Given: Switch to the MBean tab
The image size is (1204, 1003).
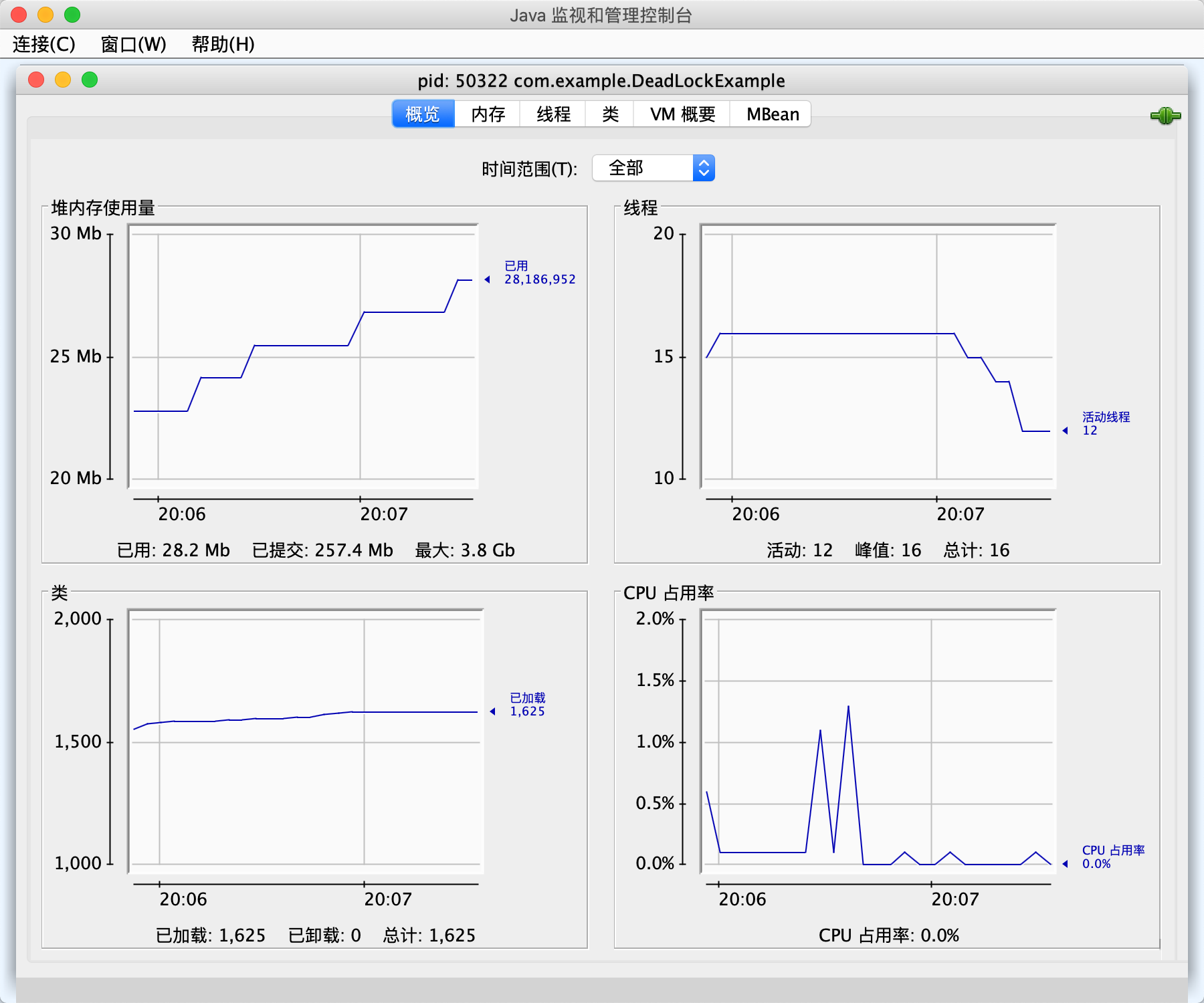Looking at the screenshot, I should (x=772, y=114).
